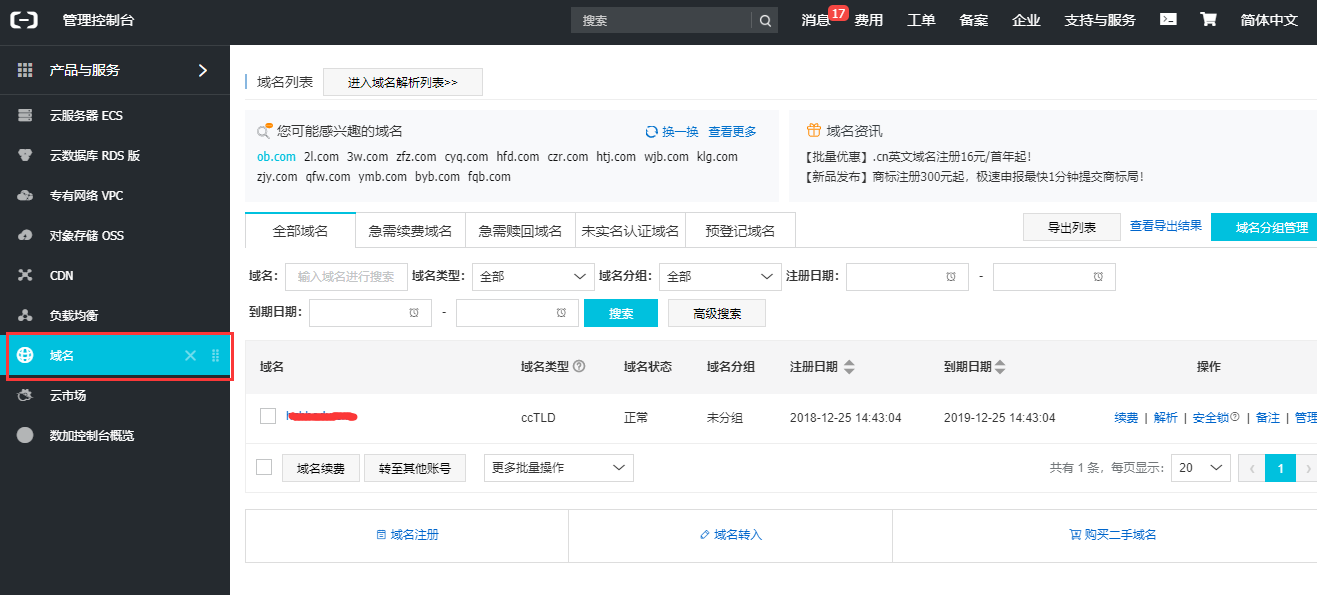Viewport: 1317px width, 595px height.
Task: Check the domain row checkbox
Action: [268, 416]
